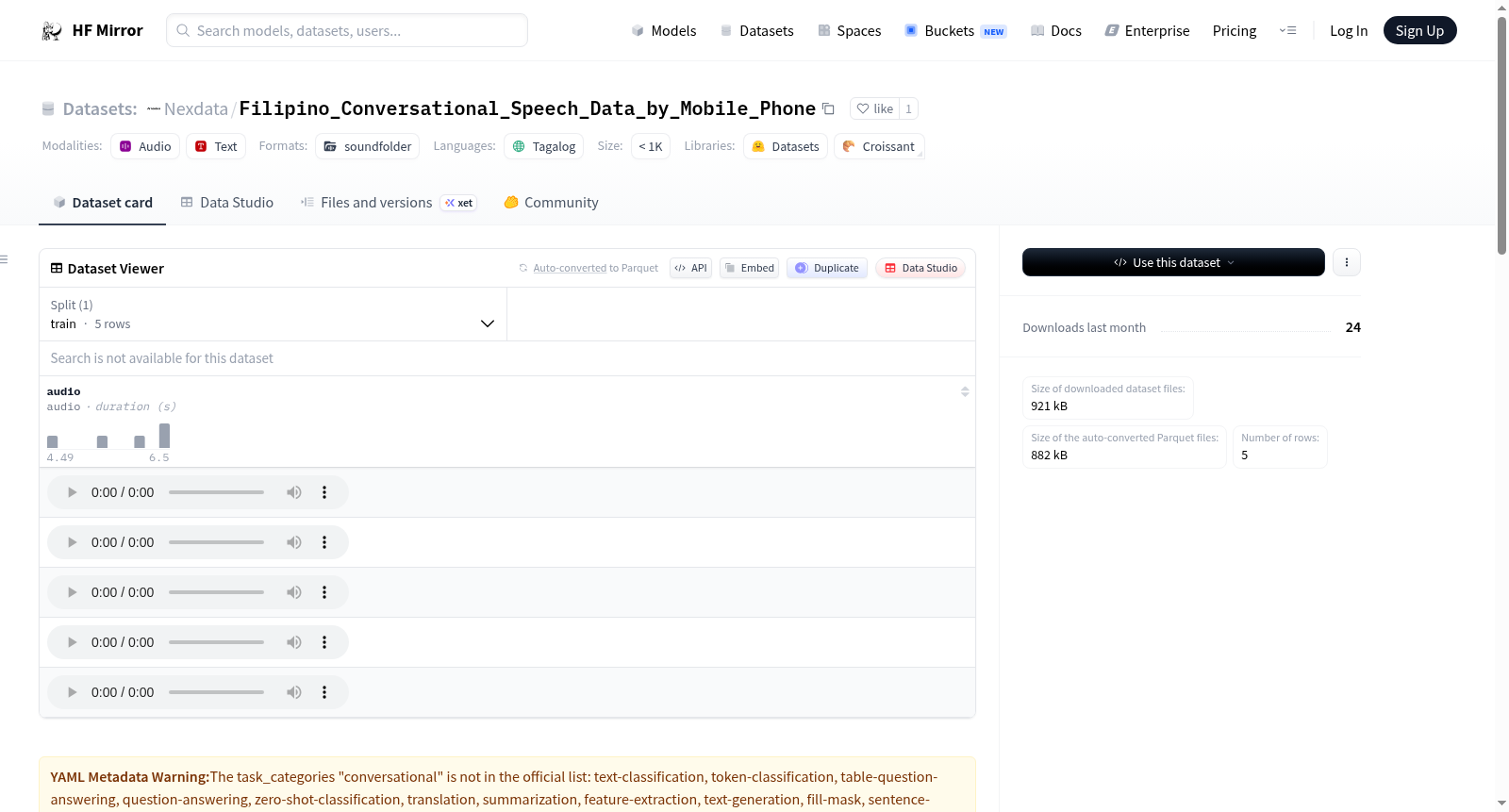Click the Duplicate button

coord(827,268)
